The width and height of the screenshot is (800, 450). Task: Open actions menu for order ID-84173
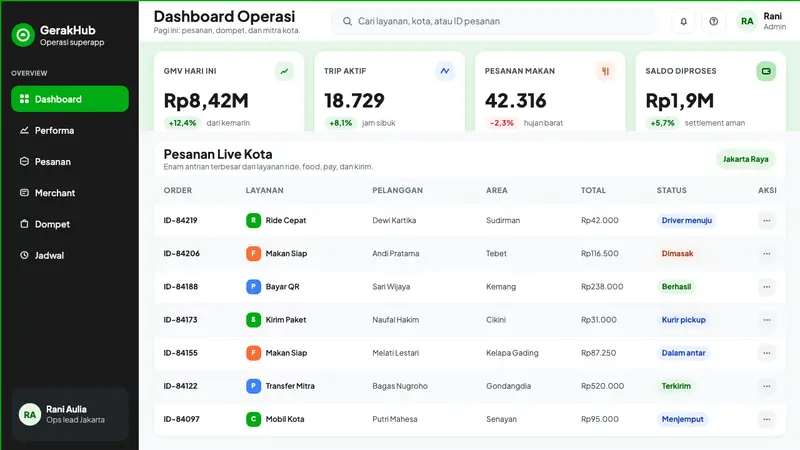[766, 320]
